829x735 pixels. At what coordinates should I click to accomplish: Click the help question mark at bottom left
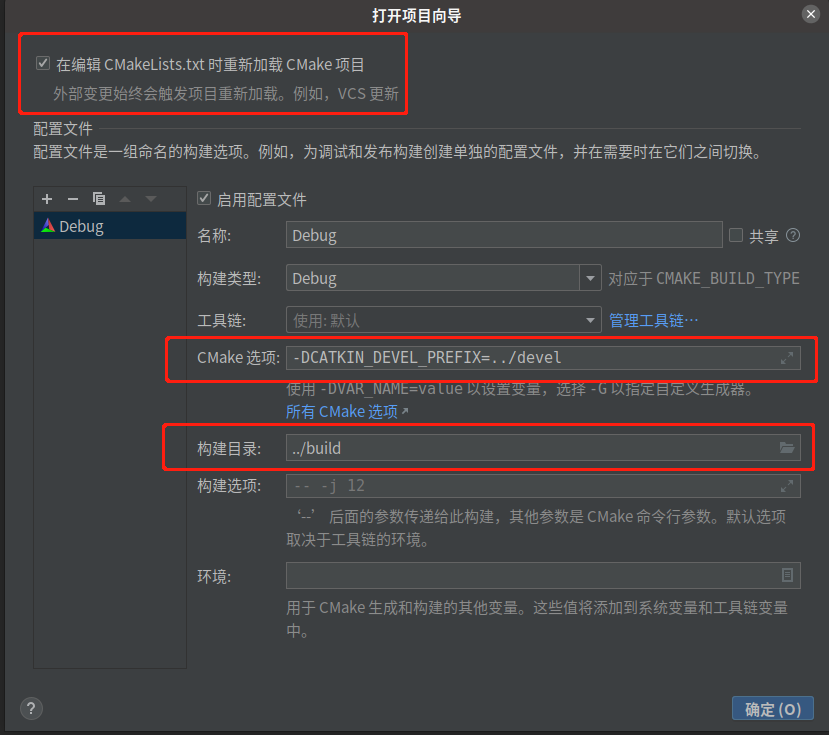click(30, 708)
